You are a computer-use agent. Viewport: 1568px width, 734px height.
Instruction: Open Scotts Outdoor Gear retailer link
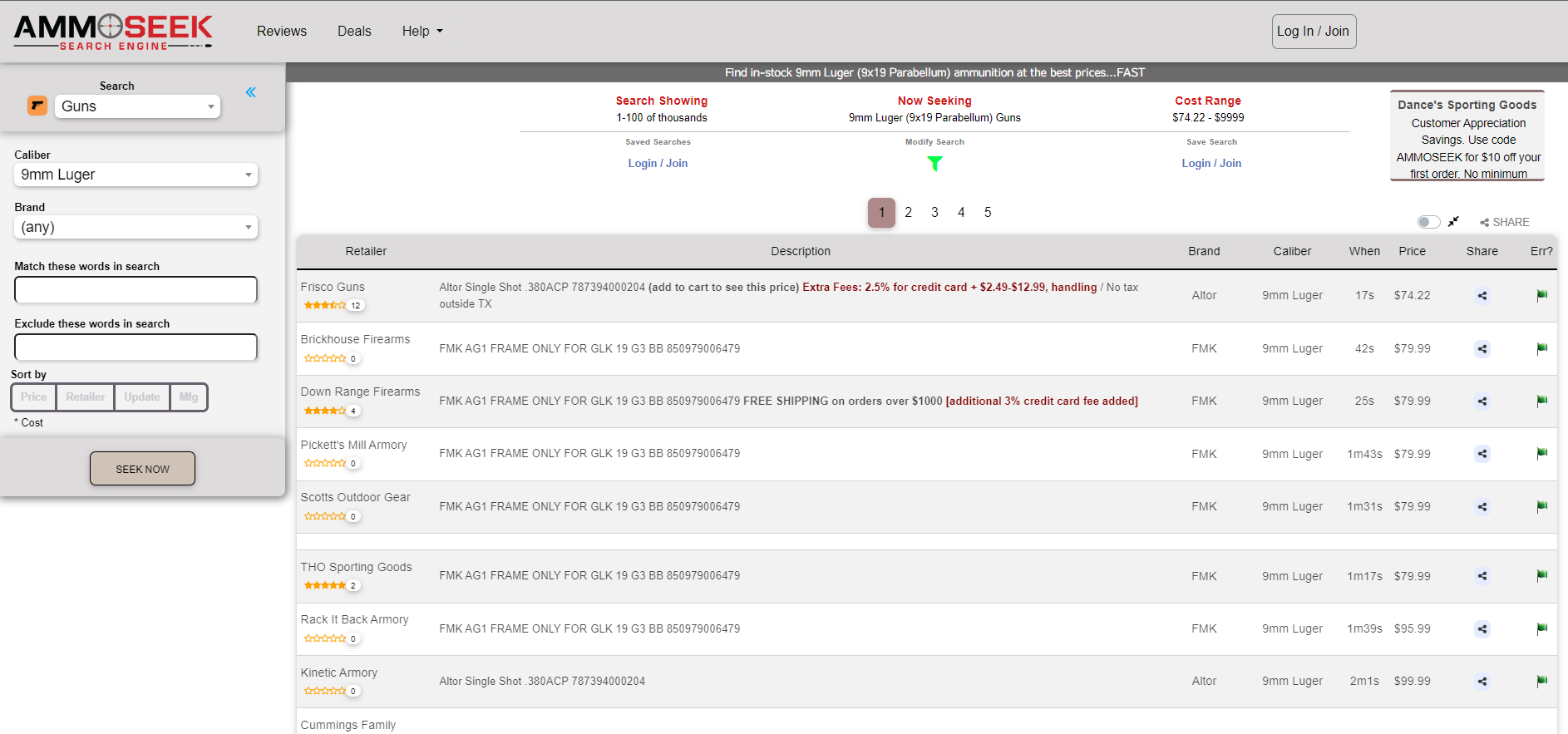click(355, 497)
